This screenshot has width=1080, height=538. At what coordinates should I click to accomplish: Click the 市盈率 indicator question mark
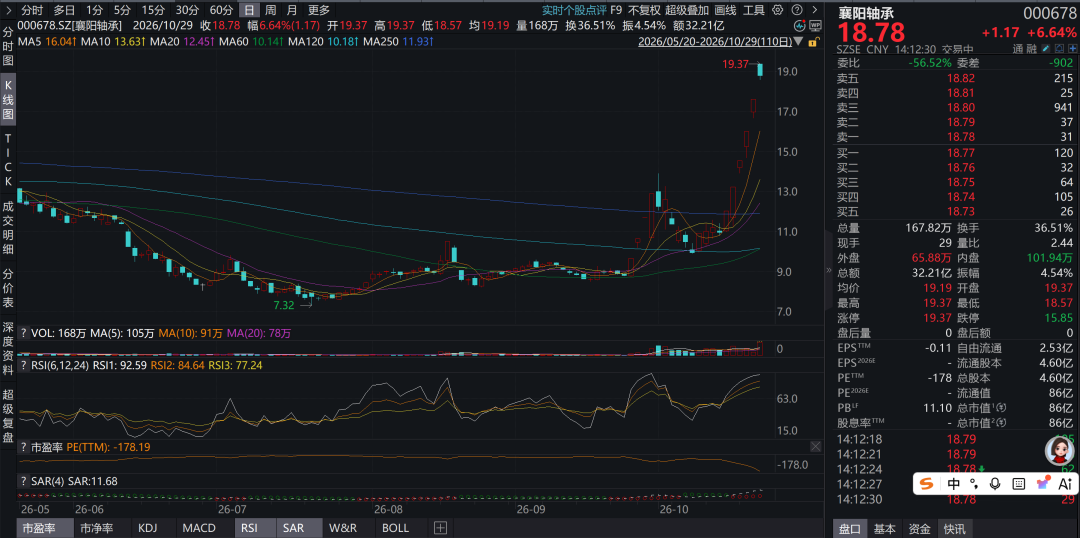pos(23,447)
